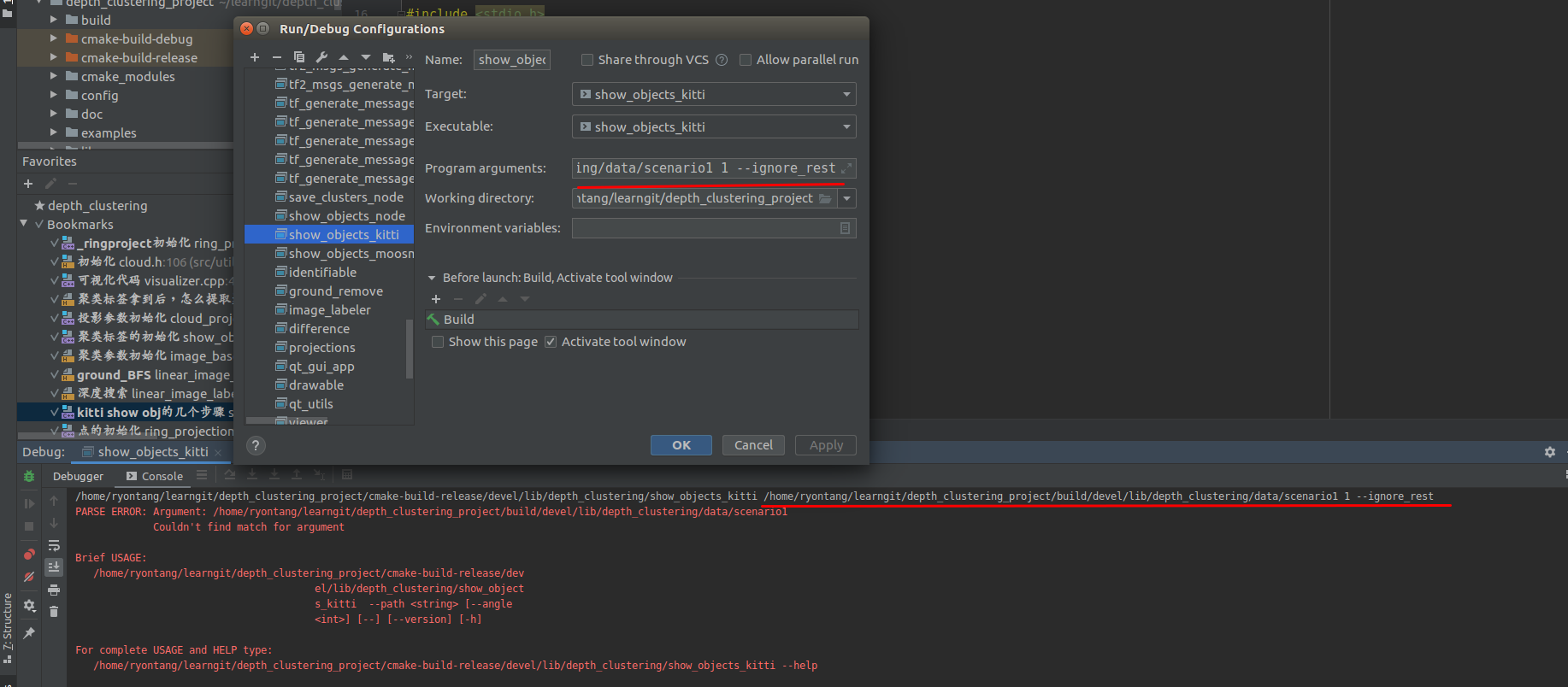Add a new run configuration
The image size is (1568, 687).
tap(255, 57)
